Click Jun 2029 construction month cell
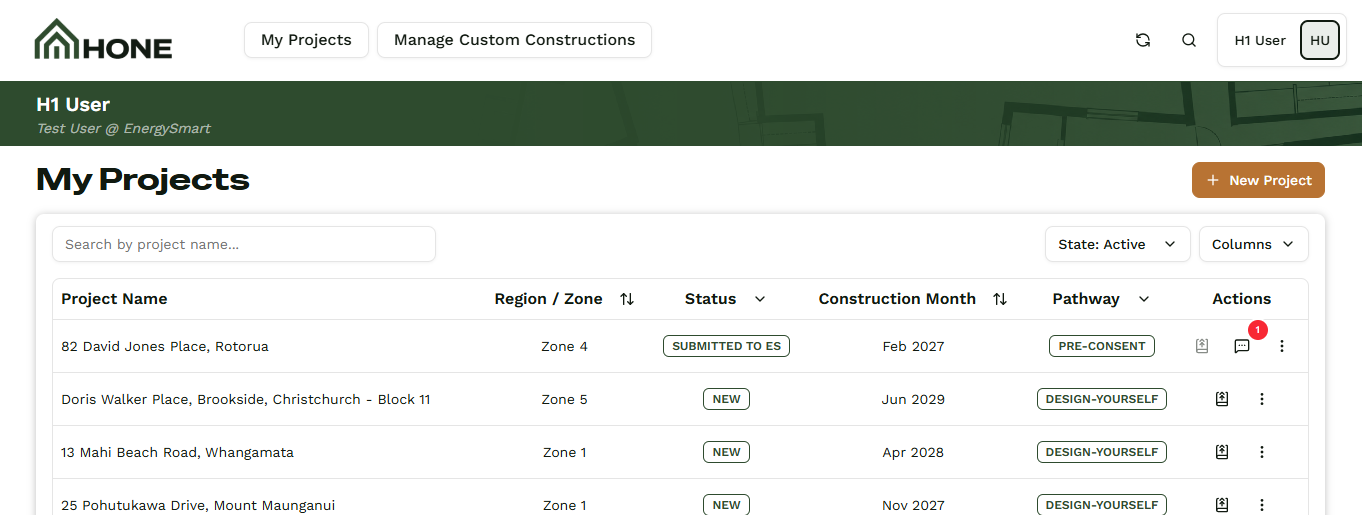Viewport: 1362px width, 515px height. 913,399
